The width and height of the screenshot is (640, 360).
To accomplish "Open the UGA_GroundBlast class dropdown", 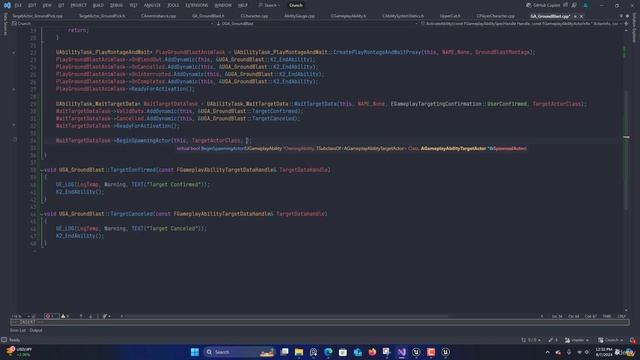I will pos(316,24).
